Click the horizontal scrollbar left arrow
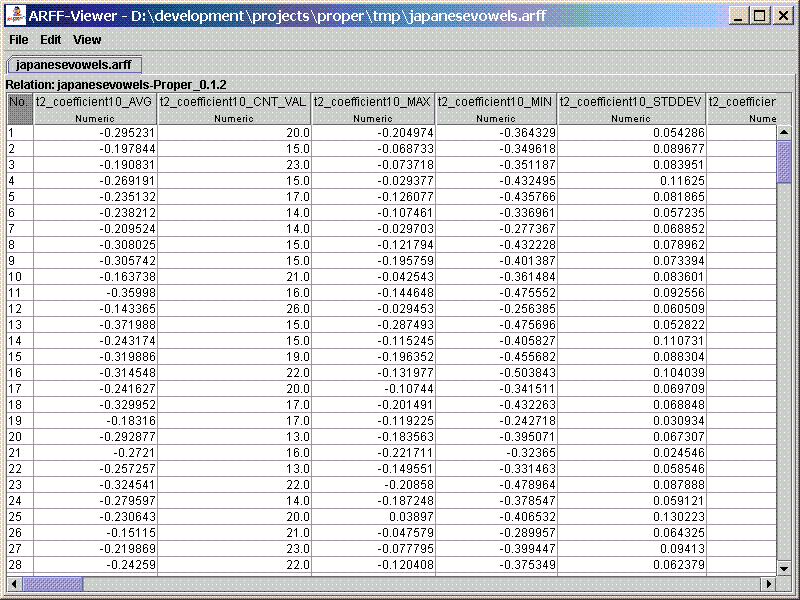Screen dimensions: 800x600 [x=14, y=584]
